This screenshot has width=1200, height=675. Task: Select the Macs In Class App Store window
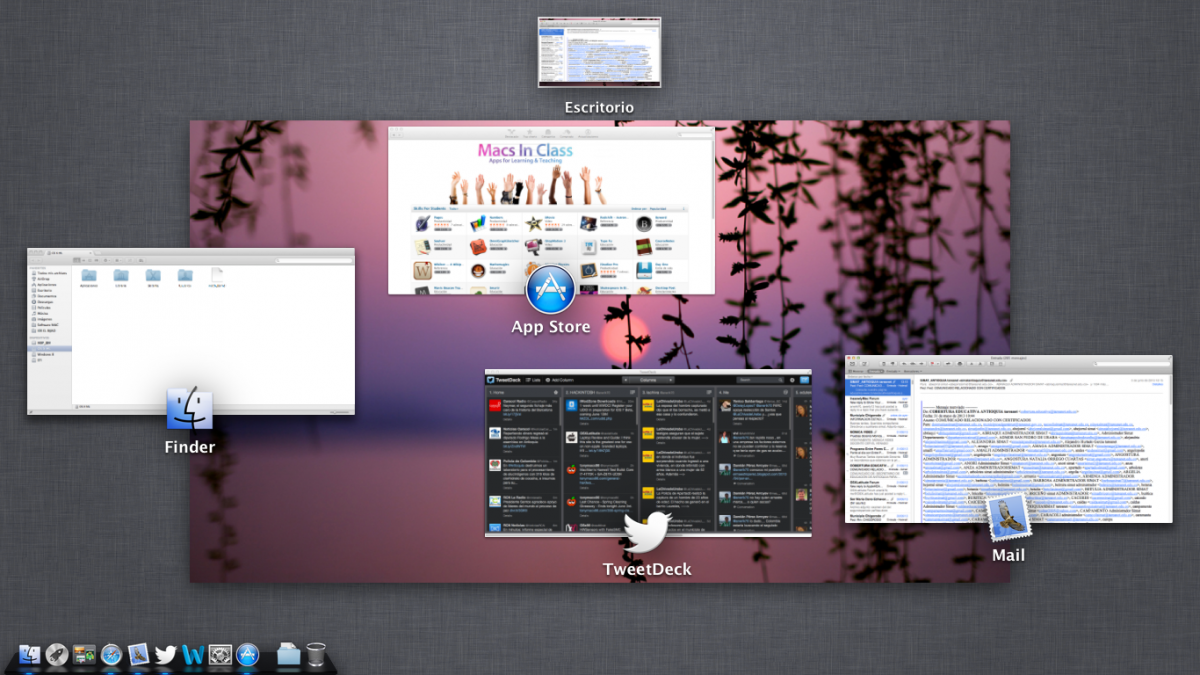[x=551, y=200]
